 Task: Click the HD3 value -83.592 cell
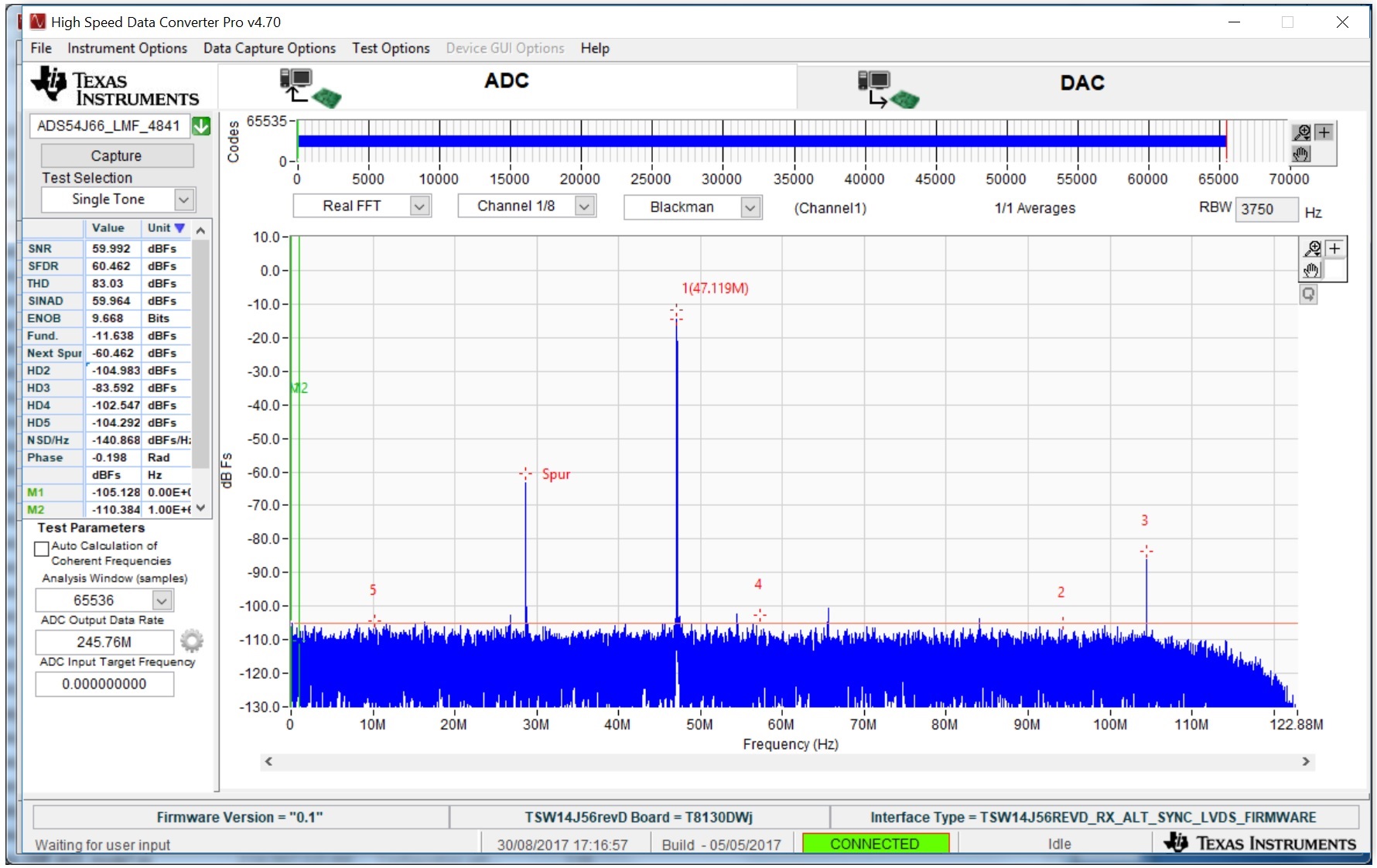[x=112, y=388]
